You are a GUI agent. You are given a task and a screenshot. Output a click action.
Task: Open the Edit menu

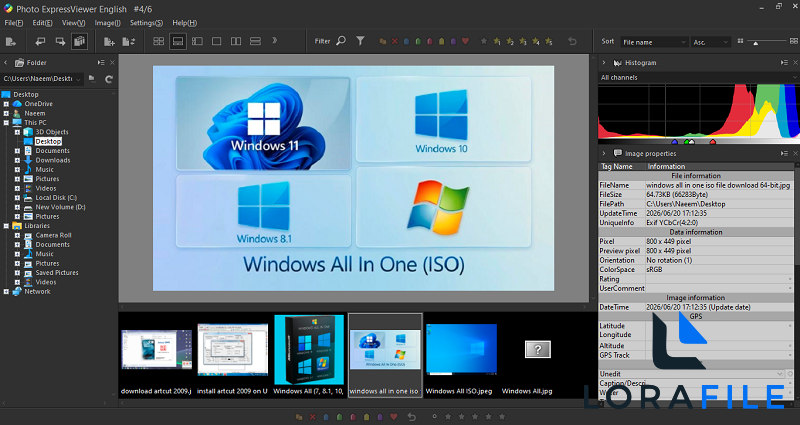42,23
